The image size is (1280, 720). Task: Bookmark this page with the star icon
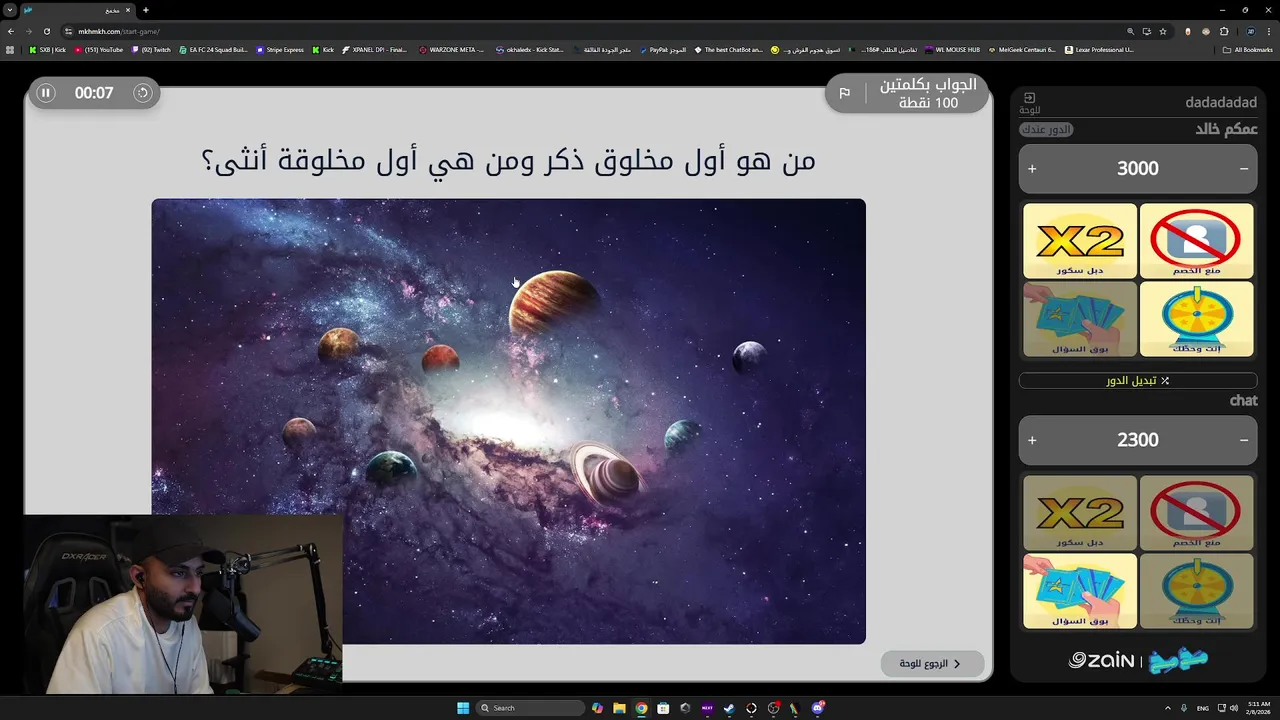pyautogui.click(x=1163, y=31)
